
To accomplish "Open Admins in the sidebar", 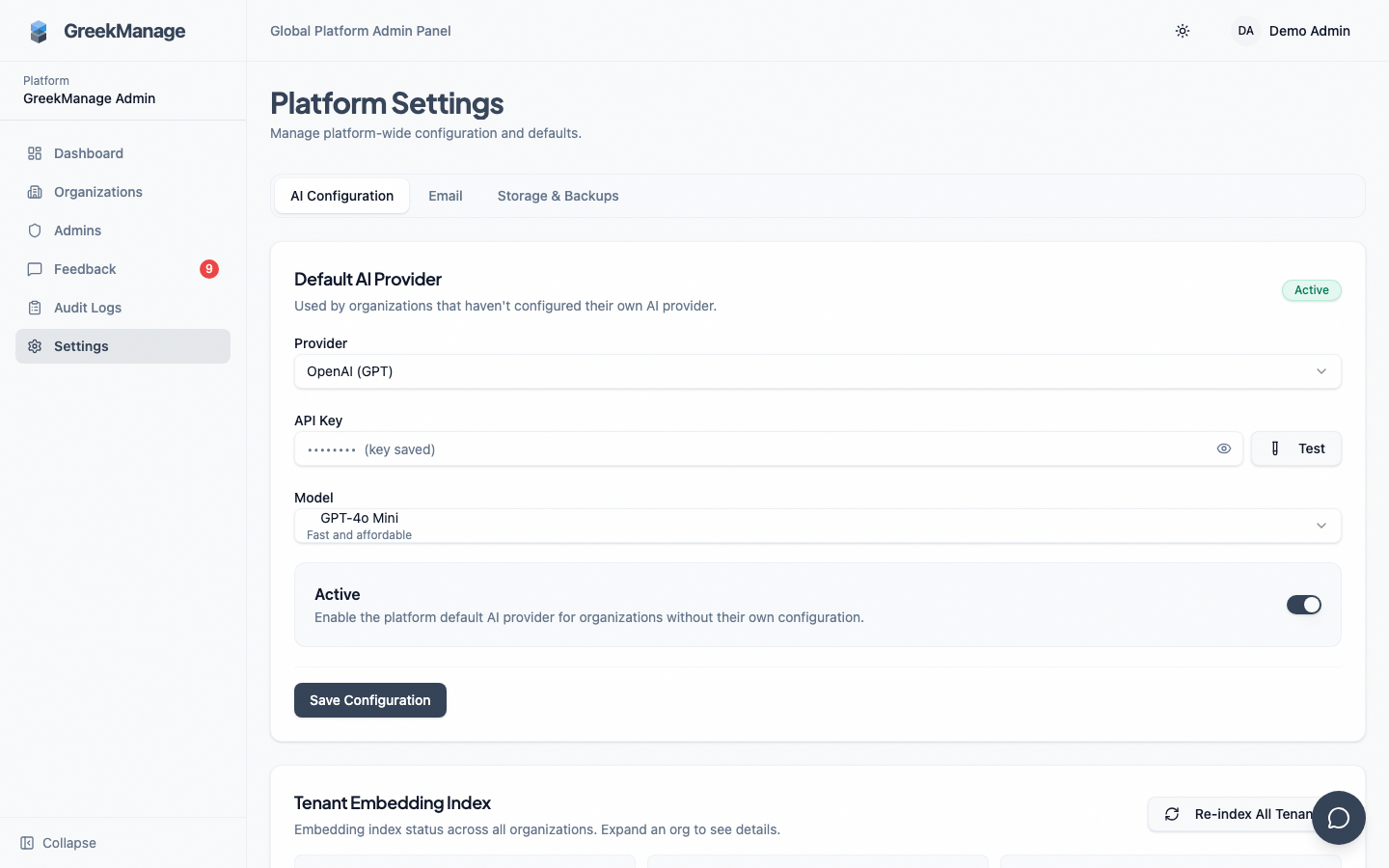I will [x=123, y=231].
